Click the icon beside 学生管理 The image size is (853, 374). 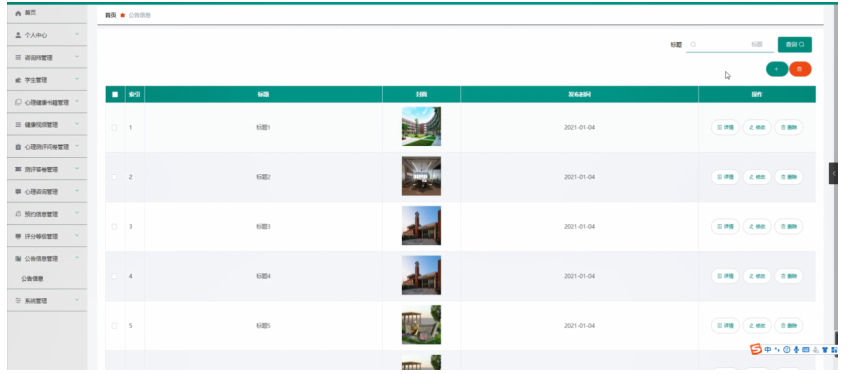(18, 80)
